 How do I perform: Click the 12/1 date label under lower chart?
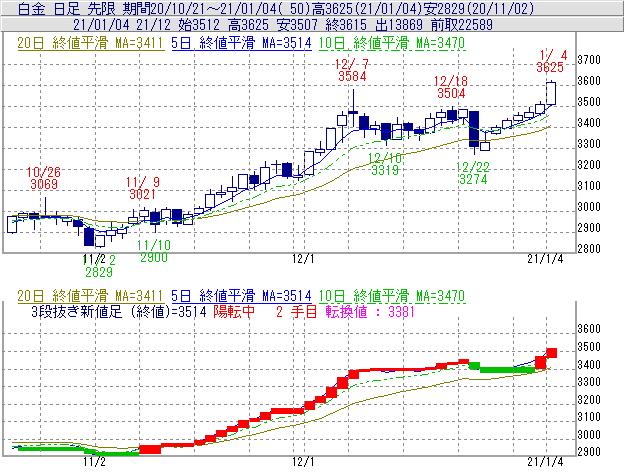coord(303,461)
